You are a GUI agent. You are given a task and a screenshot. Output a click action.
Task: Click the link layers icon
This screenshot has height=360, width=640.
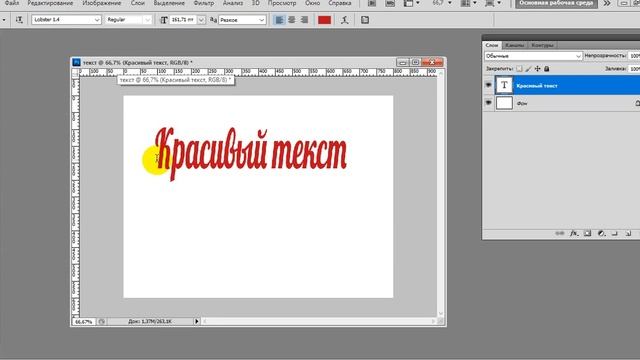click(560, 233)
